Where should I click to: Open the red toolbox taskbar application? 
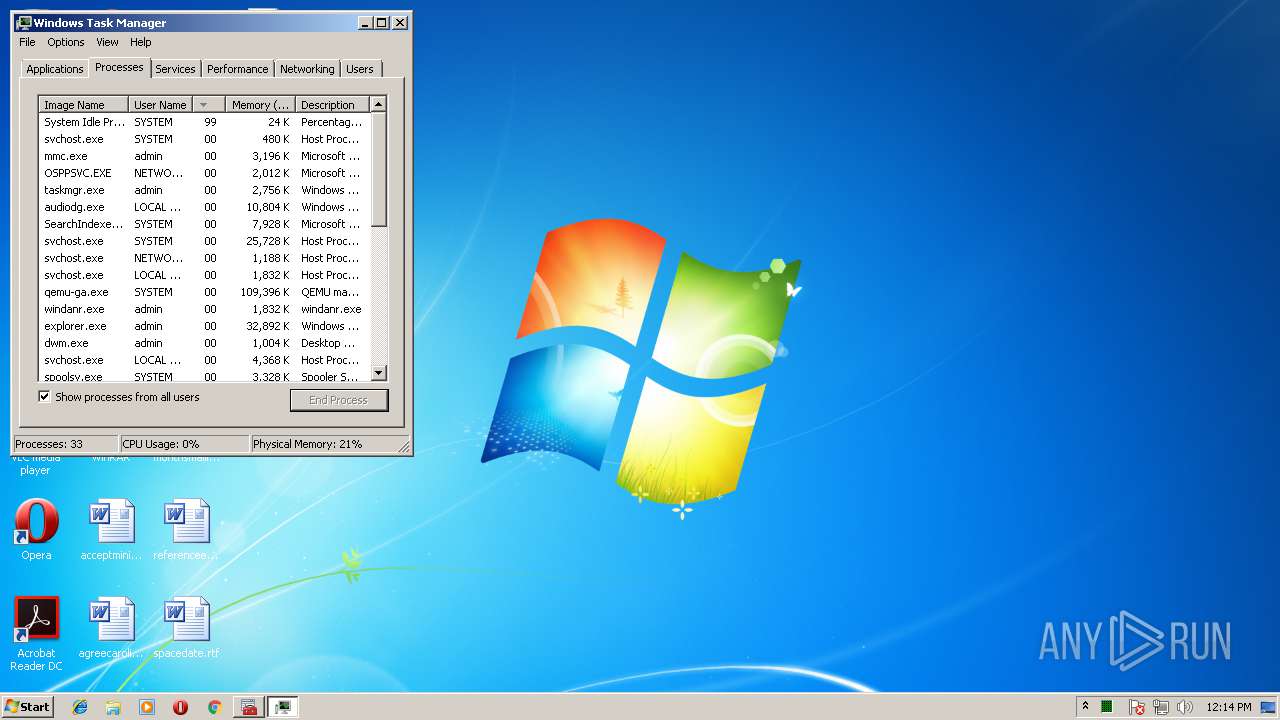249,707
